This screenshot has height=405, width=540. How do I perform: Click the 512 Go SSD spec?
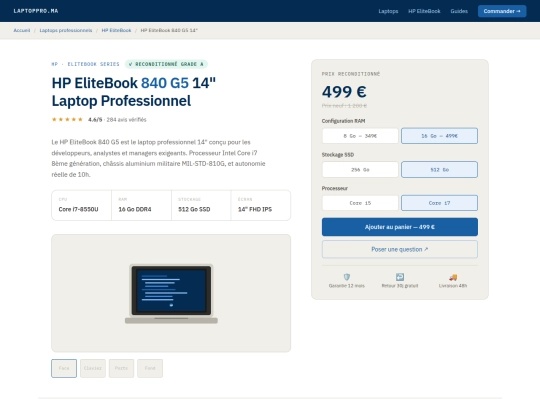[x=194, y=209]
